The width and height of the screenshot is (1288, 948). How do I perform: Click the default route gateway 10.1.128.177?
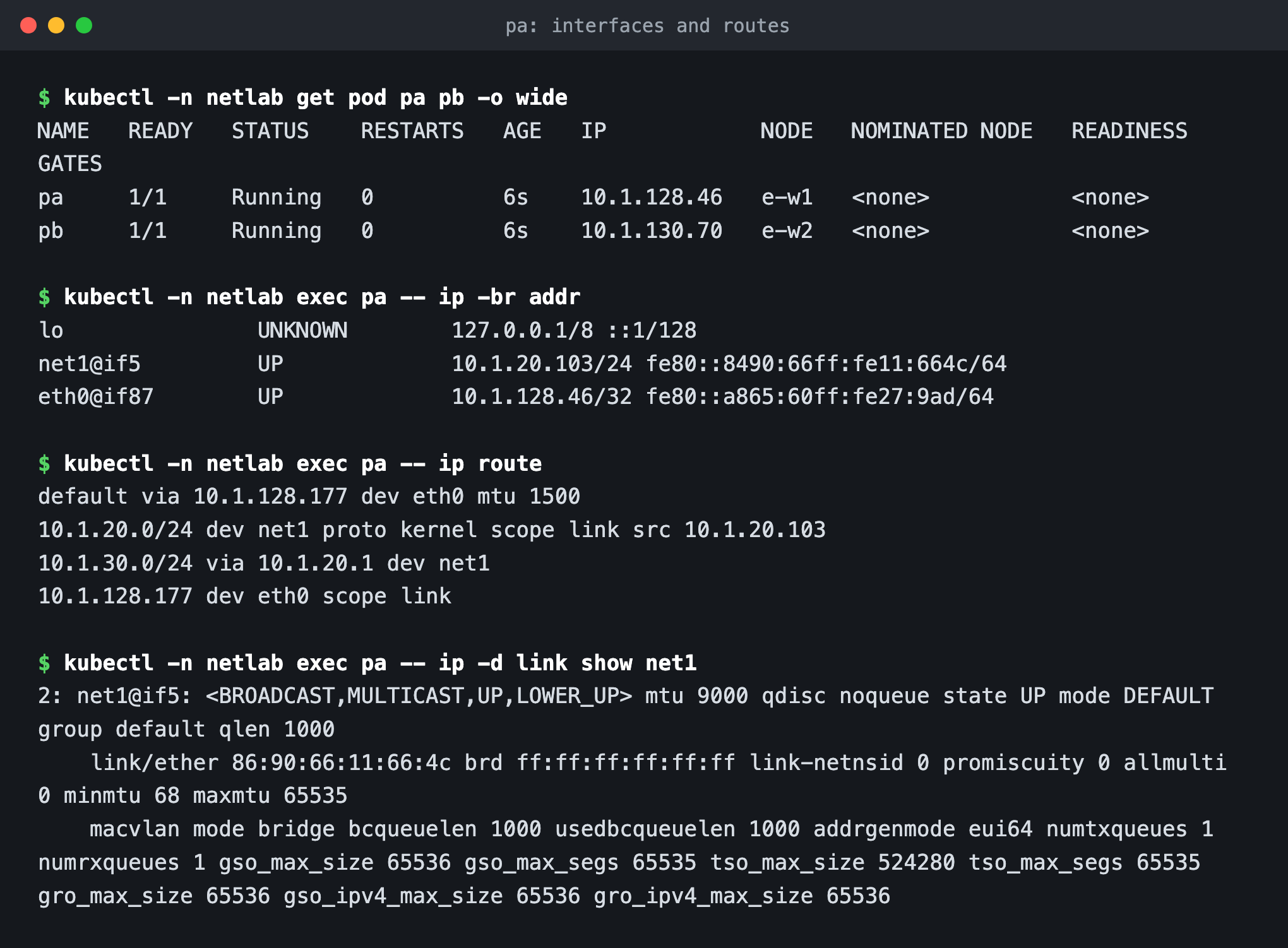click(270, 496)
